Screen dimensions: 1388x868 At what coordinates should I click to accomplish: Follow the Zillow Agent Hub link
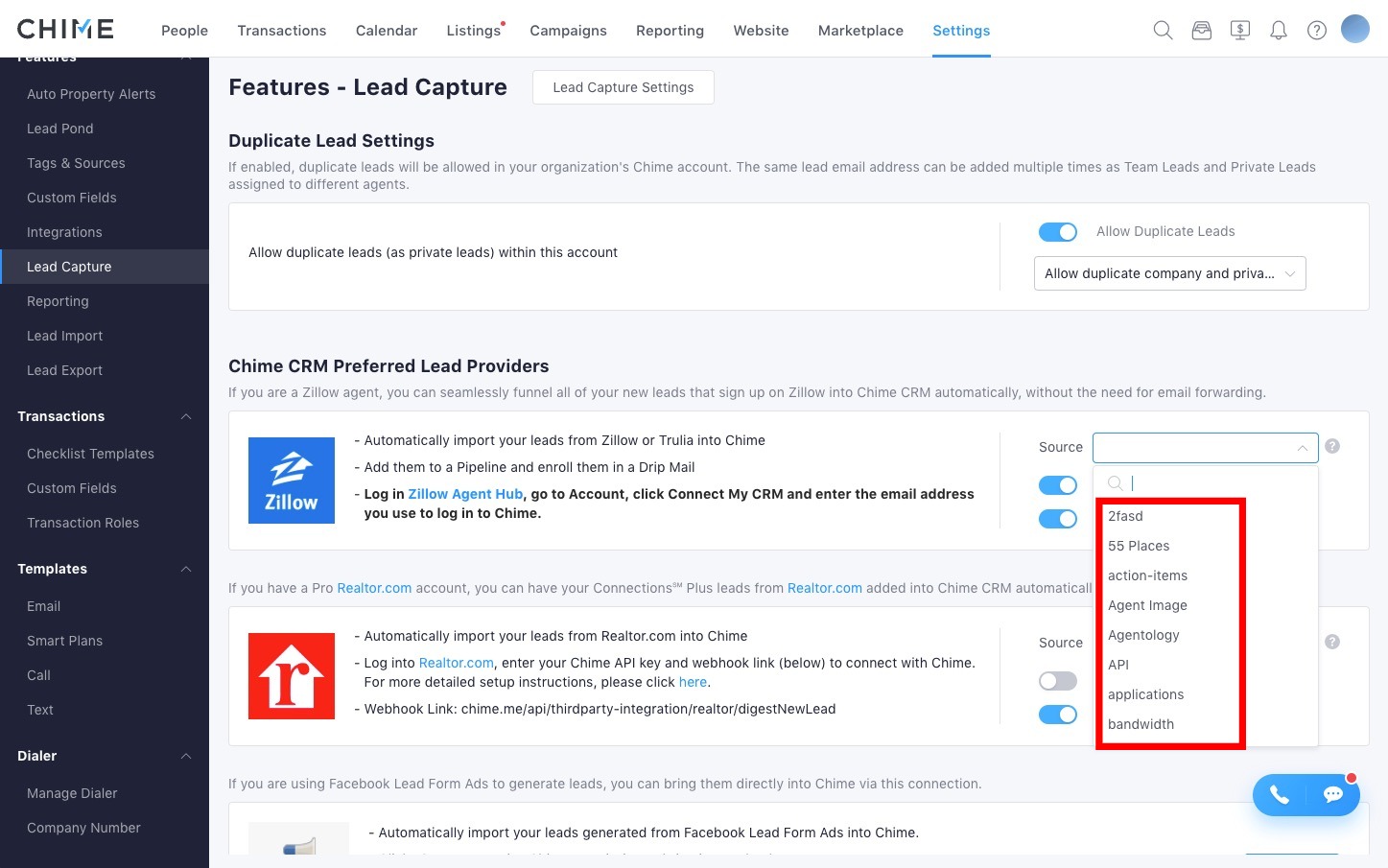point(465,494)
